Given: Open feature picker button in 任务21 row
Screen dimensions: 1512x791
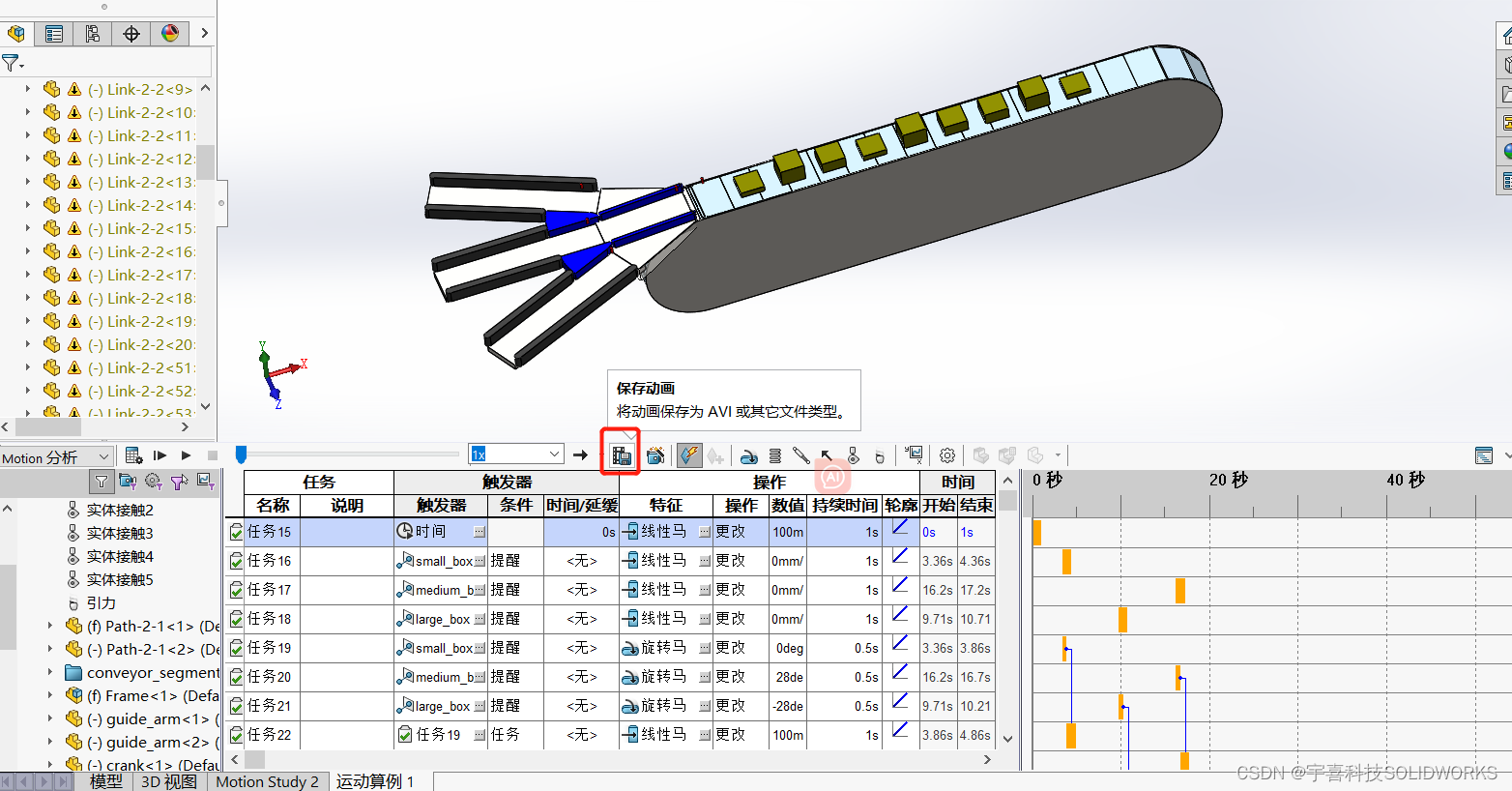Looking at the screenshot, I should click(x=705, y=706).
